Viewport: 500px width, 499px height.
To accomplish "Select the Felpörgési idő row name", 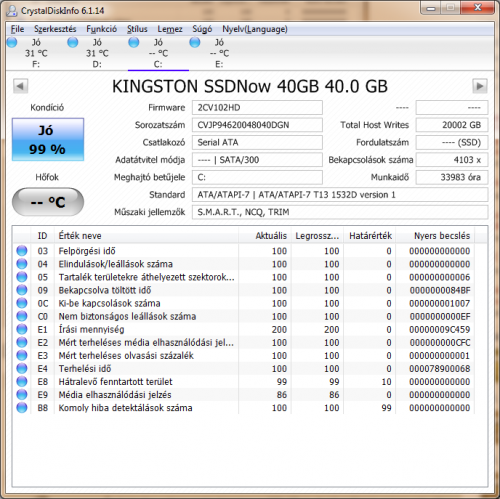I will [x=87, y=251].
